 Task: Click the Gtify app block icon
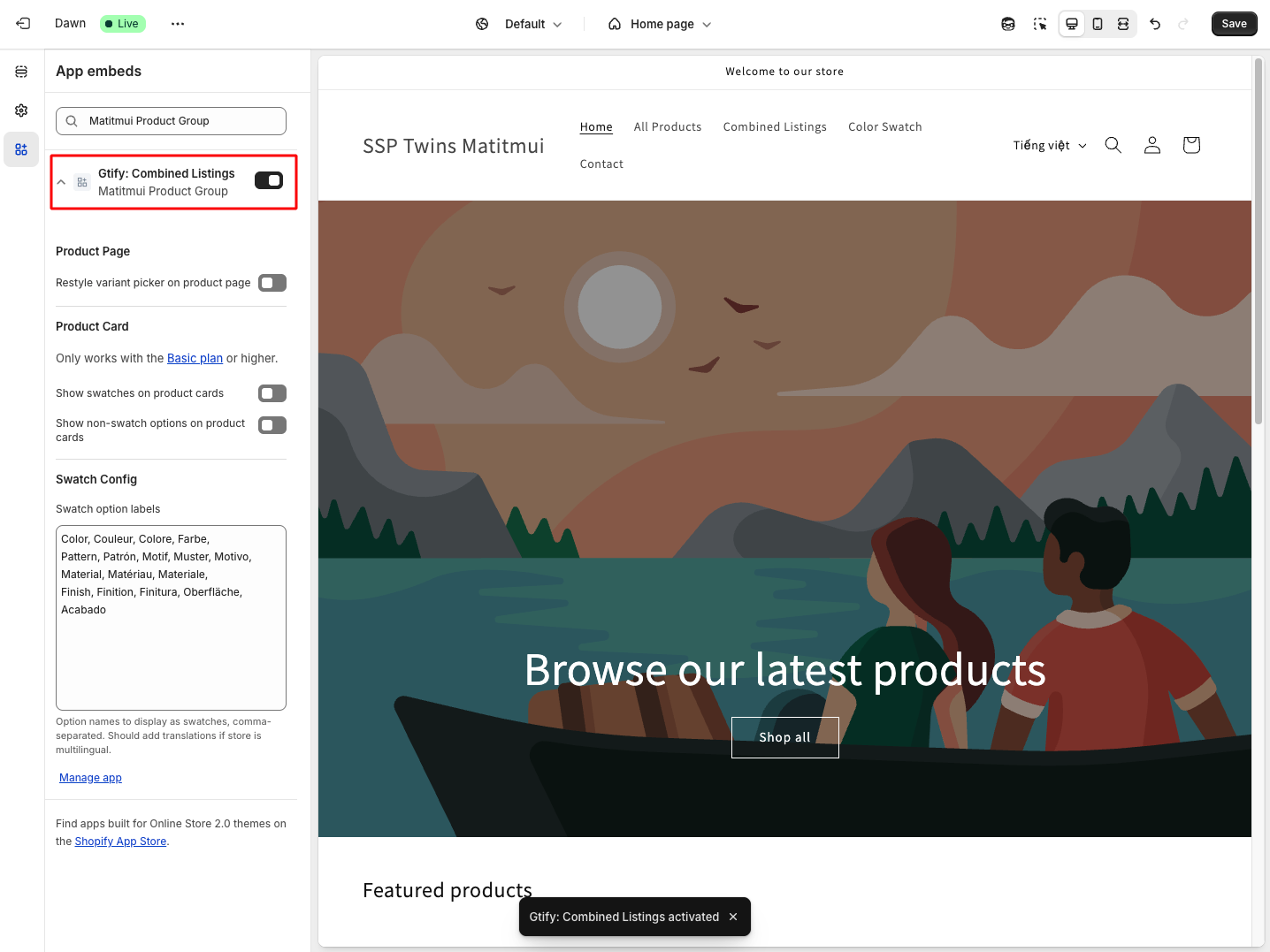tap(82, 182)
